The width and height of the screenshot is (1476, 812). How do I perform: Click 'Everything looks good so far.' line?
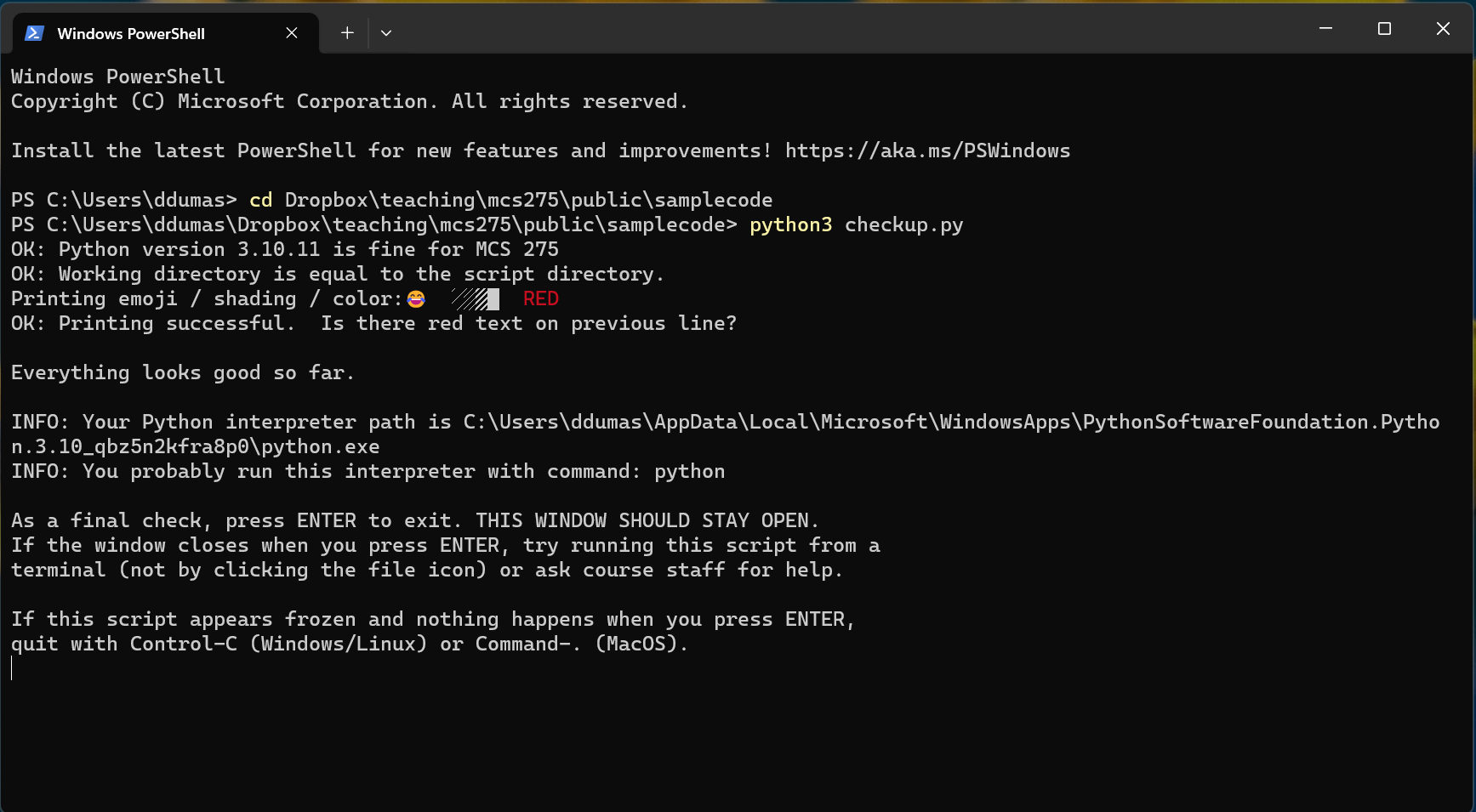(x=183, y=372)
